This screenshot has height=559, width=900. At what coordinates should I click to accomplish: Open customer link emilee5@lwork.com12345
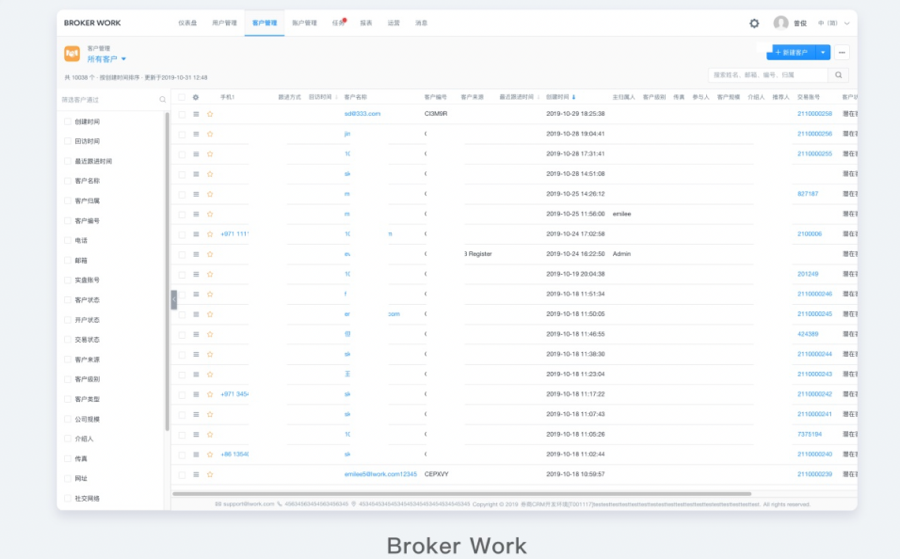point(381,475)
